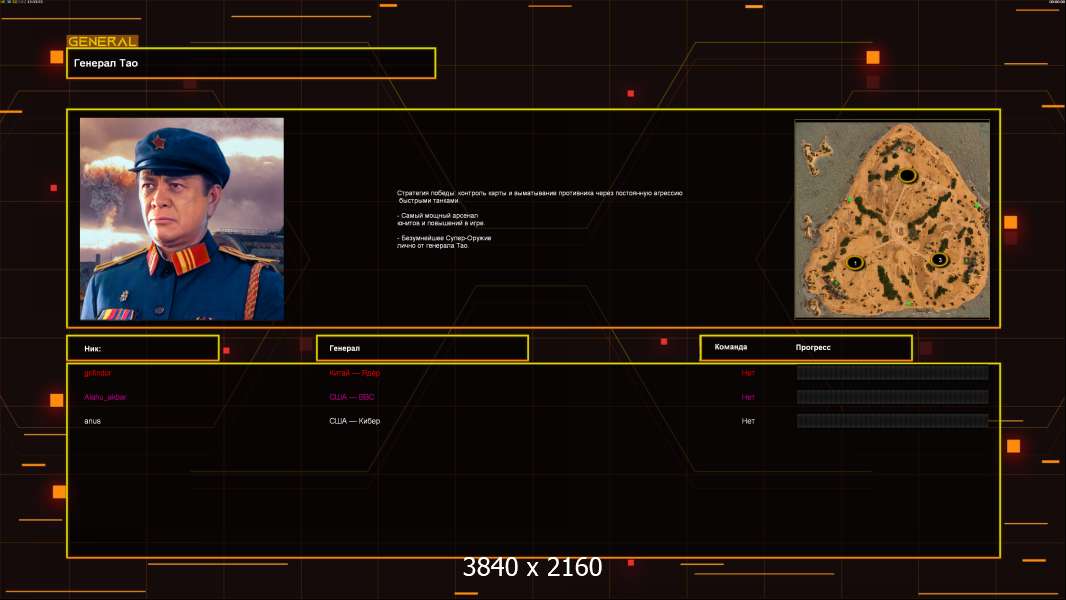Viewport: 1066px width, 600px height.
Task: Select the 'США — Кибер' general entry
Action: tap(354, 421)
